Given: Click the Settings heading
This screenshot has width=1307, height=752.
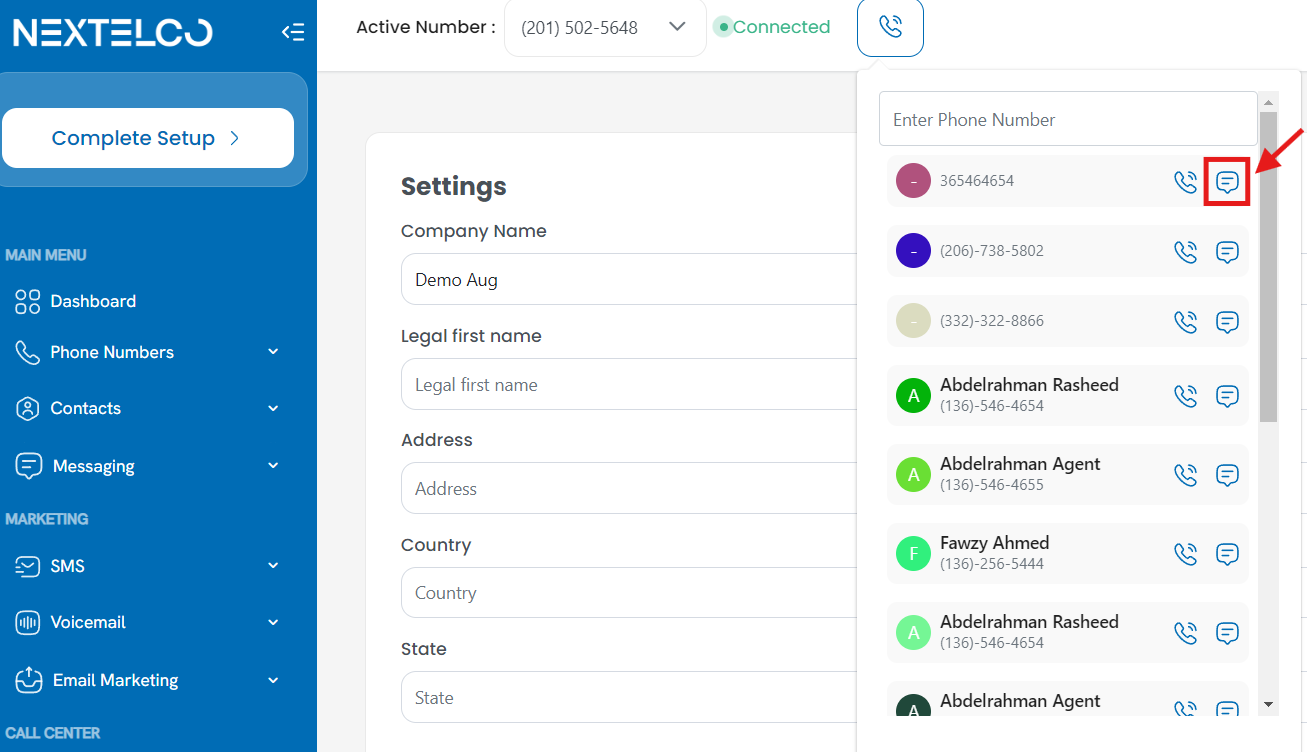Looking at the screenshot, I should click(x=453, y=187).
